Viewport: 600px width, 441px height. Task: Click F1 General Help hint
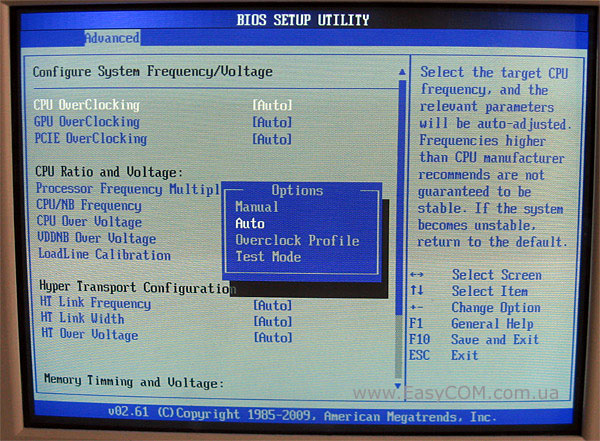(x=471, y=324)
